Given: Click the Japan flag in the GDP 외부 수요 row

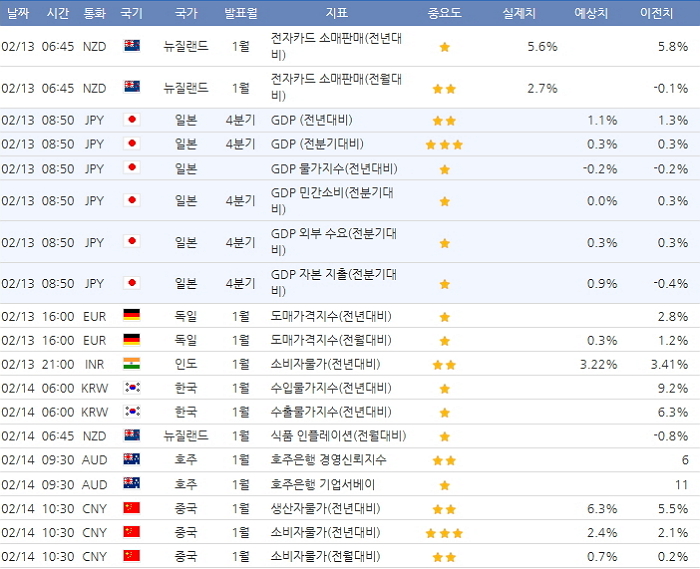Looking at the screenshot, I should pos(132,241).
